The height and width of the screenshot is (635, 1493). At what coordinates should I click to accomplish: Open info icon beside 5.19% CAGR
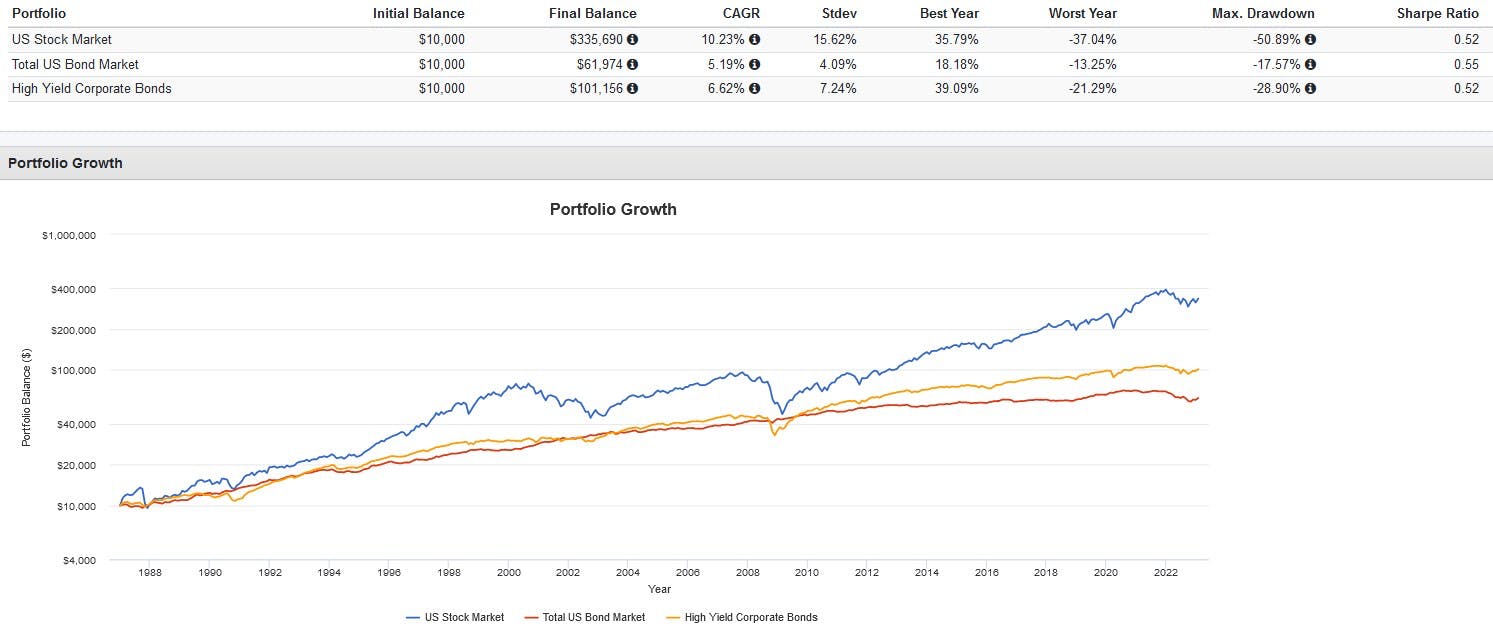[755, 64]
